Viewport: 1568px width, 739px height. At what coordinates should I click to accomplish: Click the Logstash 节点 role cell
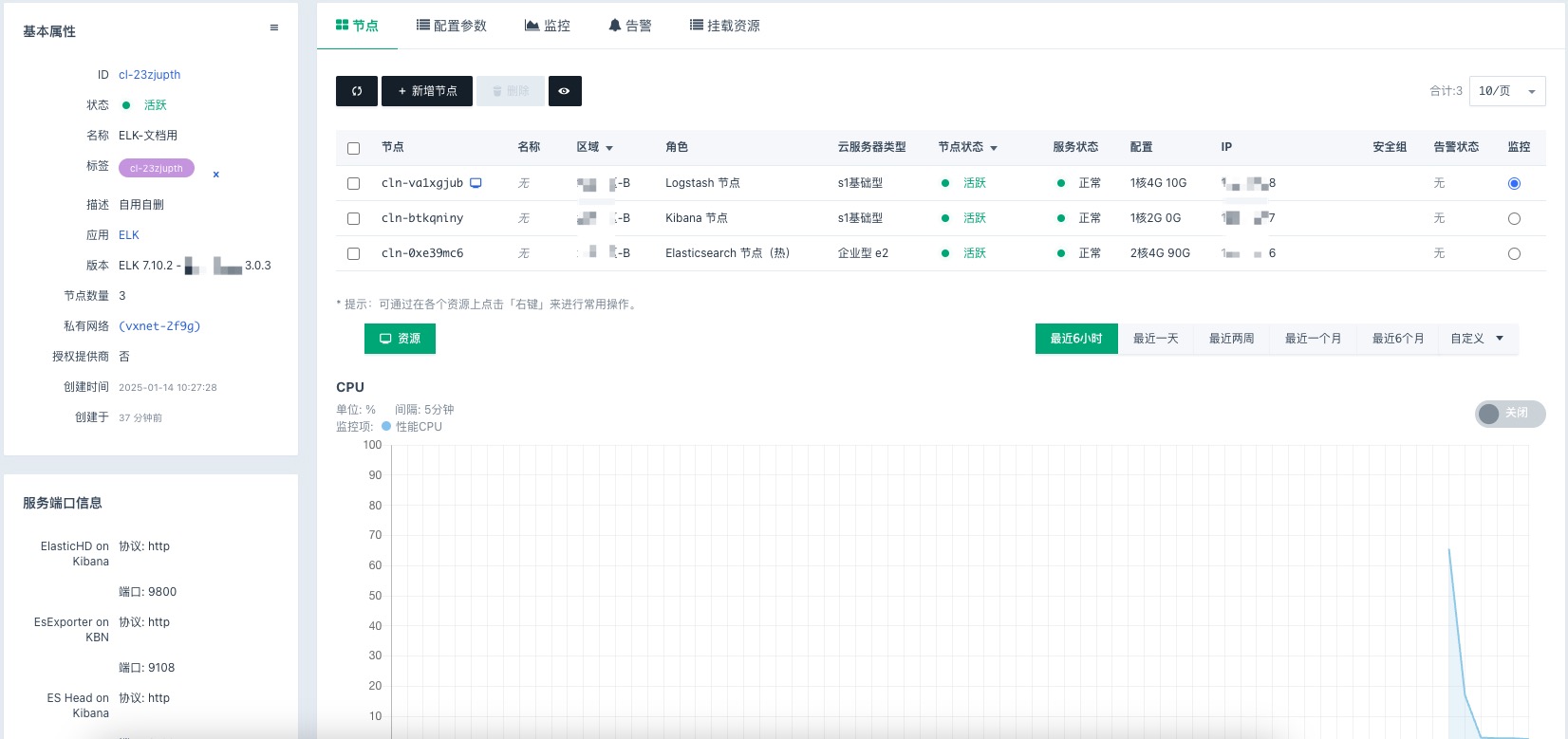(702, 183)
